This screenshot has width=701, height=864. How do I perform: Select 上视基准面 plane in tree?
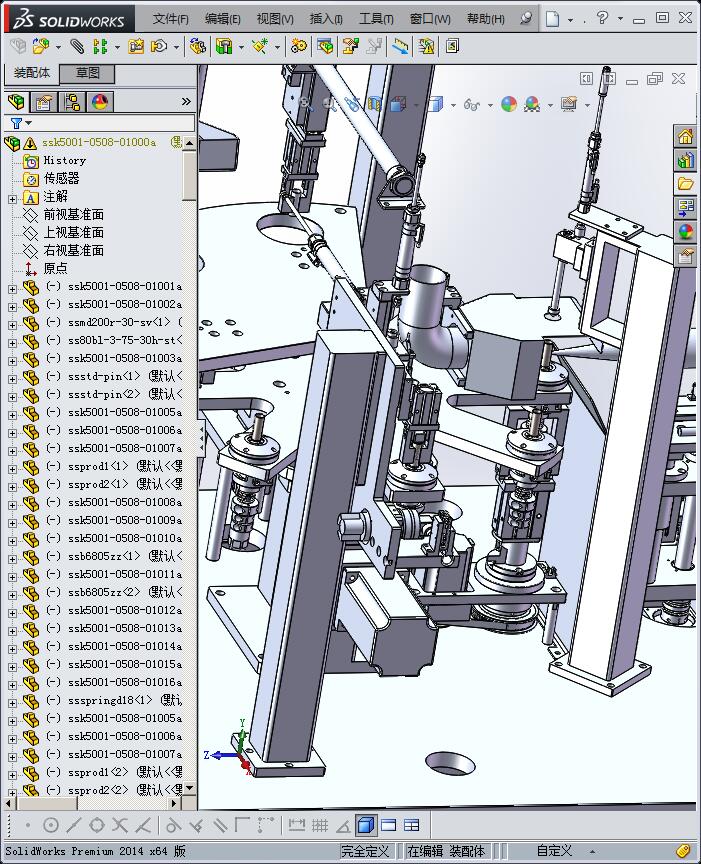click(x=63, y=233)
